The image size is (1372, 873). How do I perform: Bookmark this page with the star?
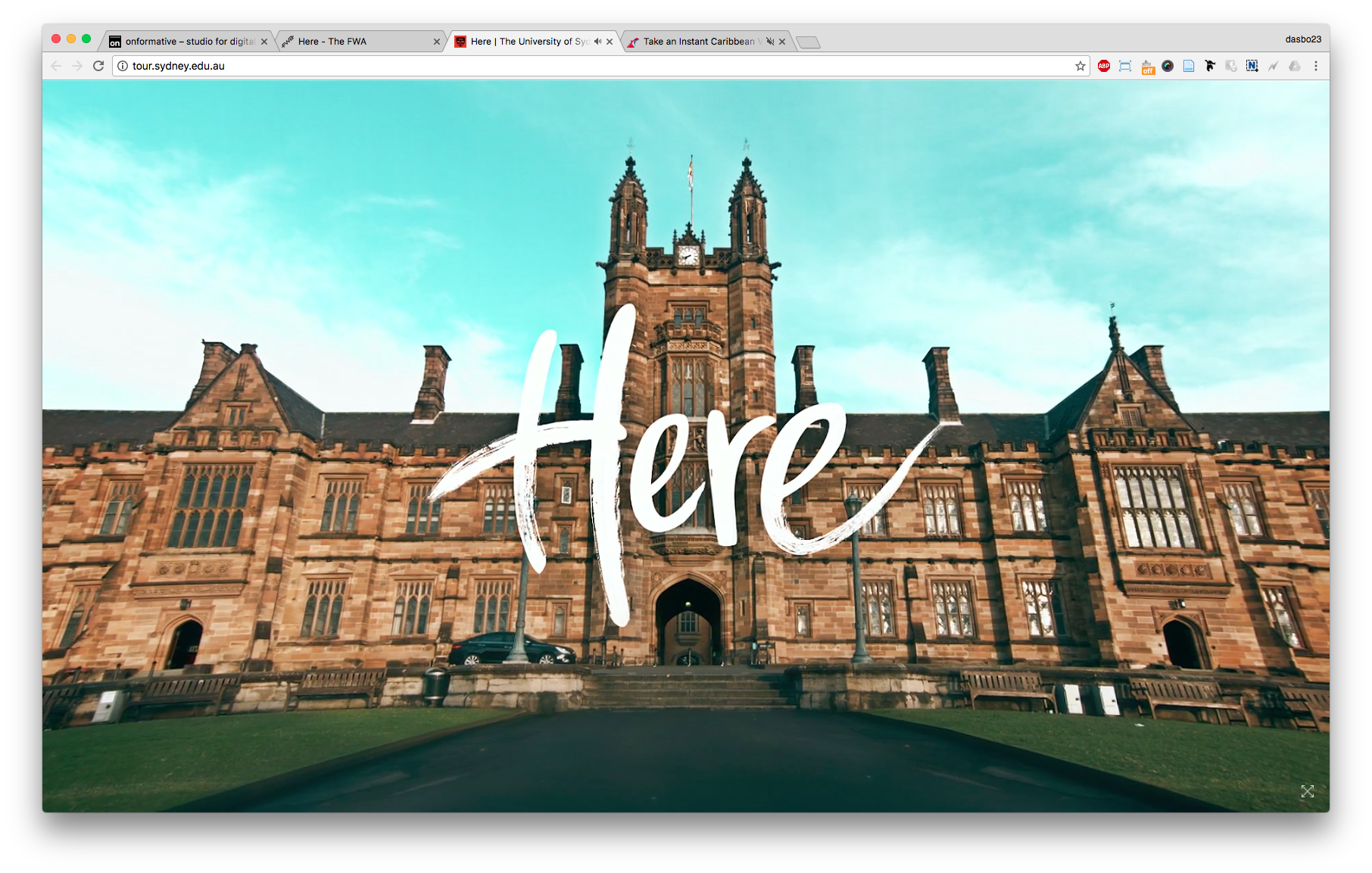click(1080, 66)
